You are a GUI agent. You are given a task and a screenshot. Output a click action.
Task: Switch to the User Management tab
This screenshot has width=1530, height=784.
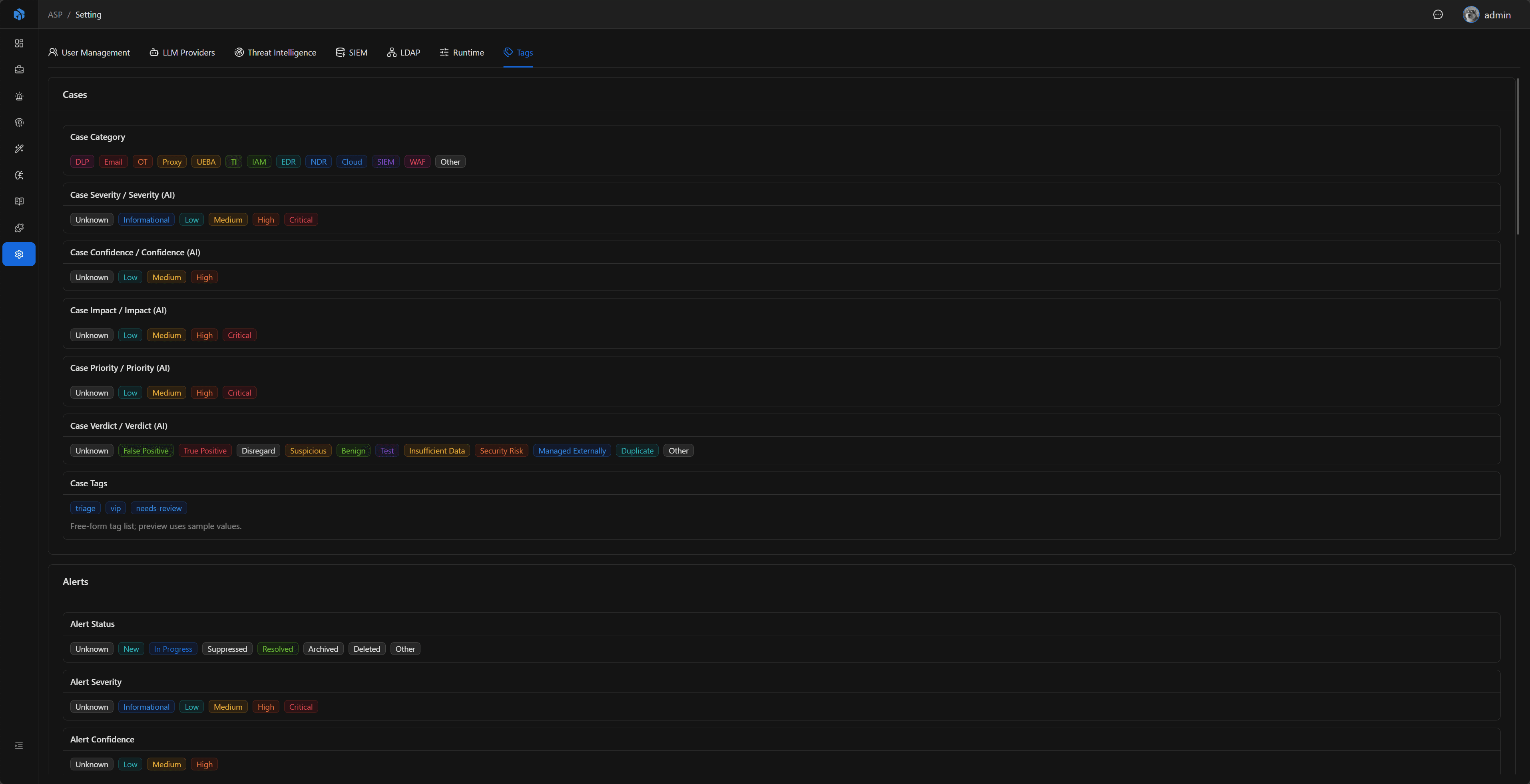click(89, 52)
